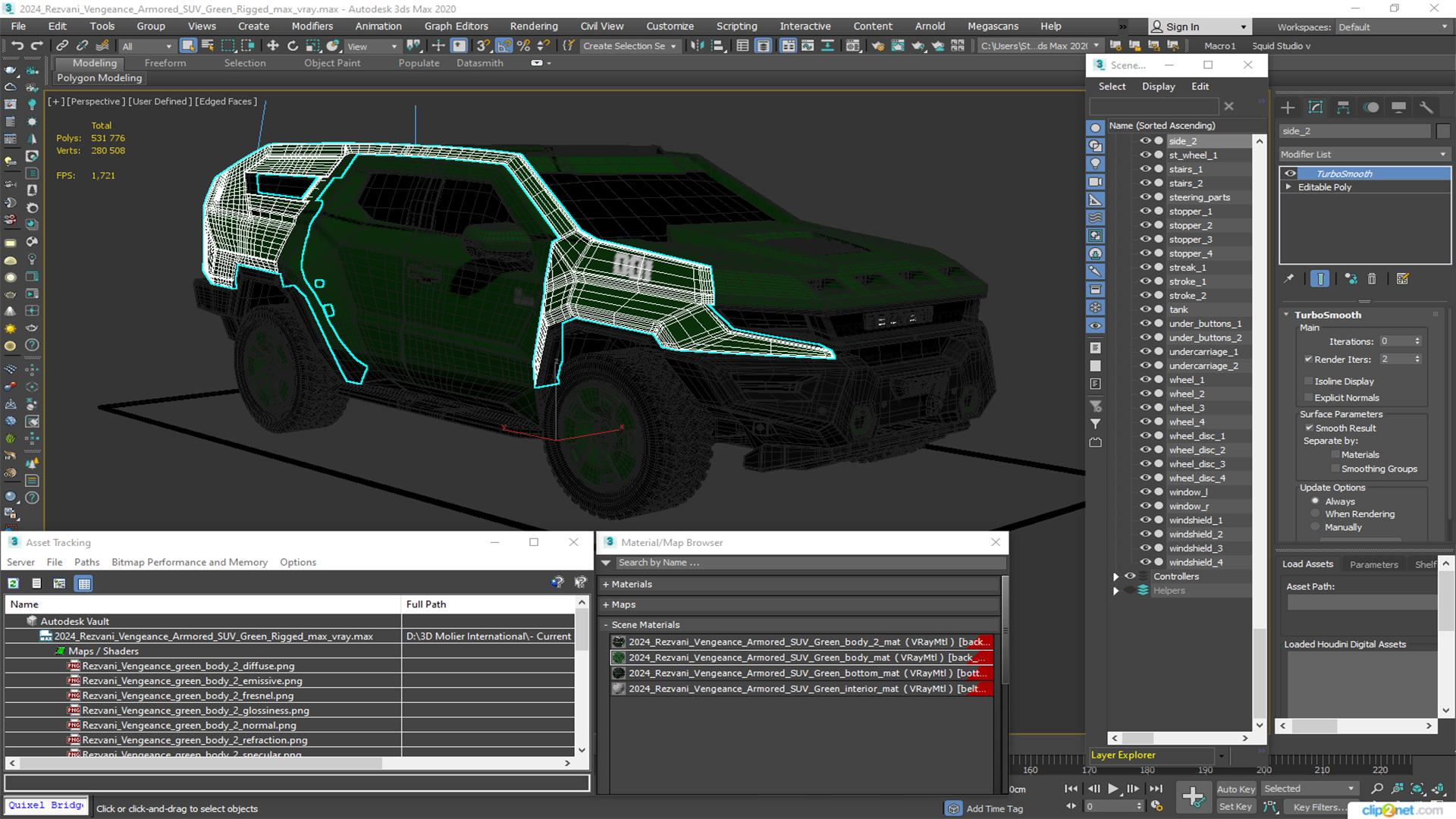Activate the Select Object tool
This screenshot has width=1456, height=819.
pyautogui.click(x=188, y=45)
